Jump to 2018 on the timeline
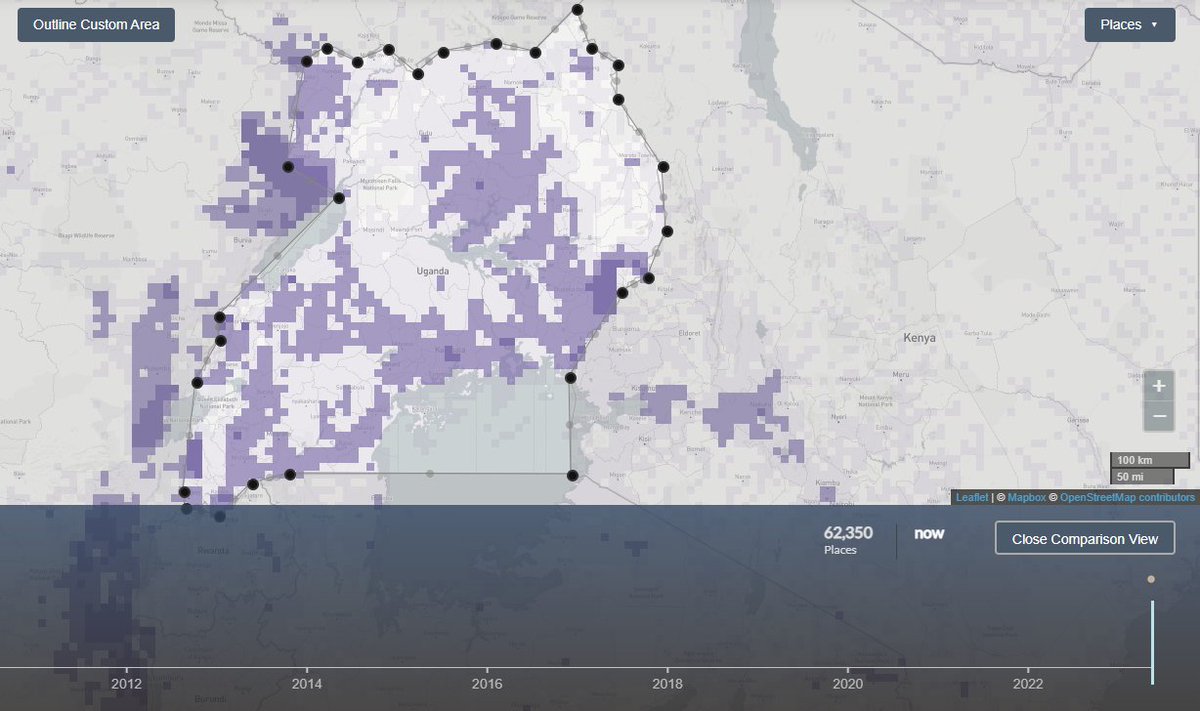The height and width of the screenshot is (711, 1200). [x=667, y=684]
